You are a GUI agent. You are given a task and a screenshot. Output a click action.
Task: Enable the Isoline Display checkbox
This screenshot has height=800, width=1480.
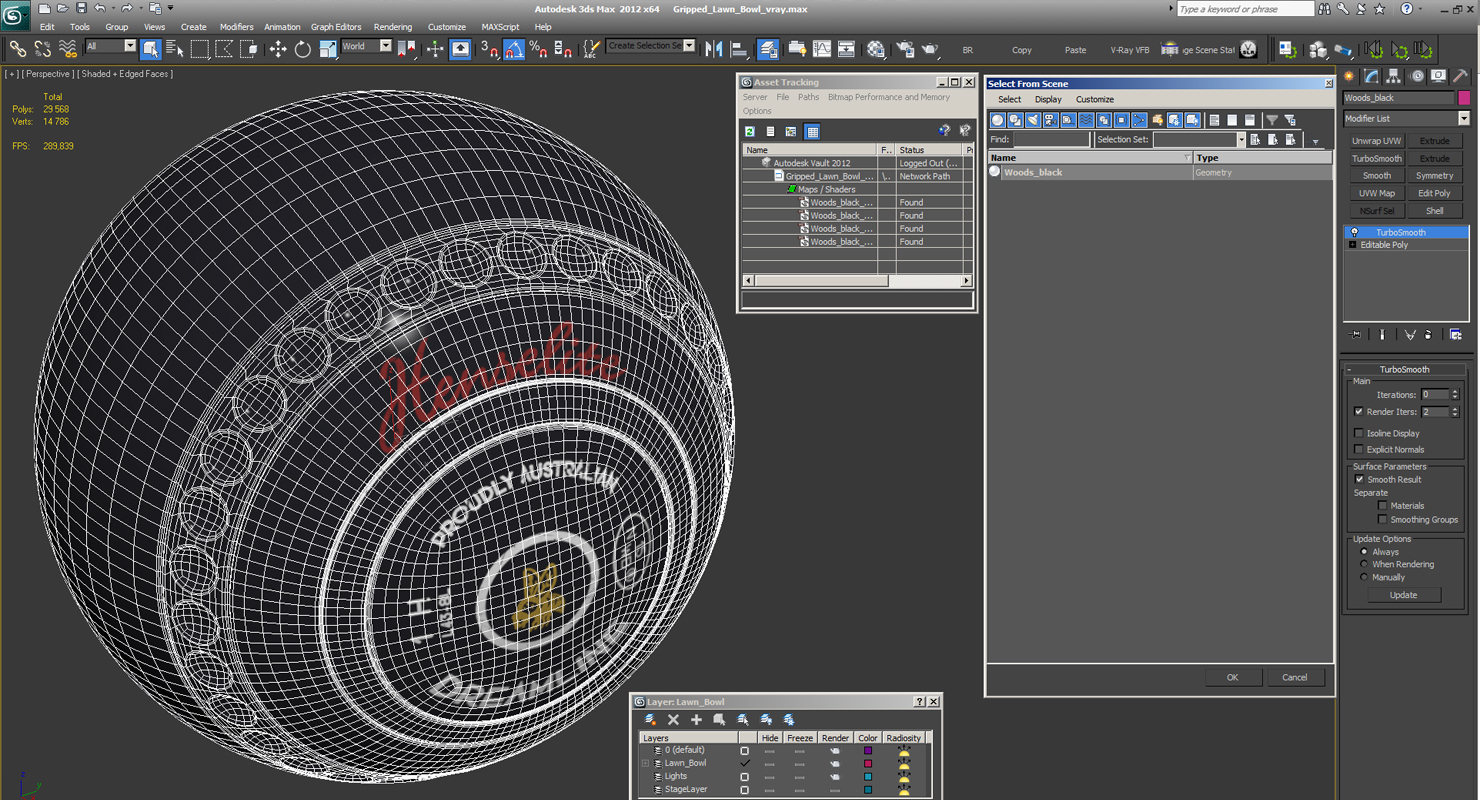pyautogui.click(x=1358, y=433)
